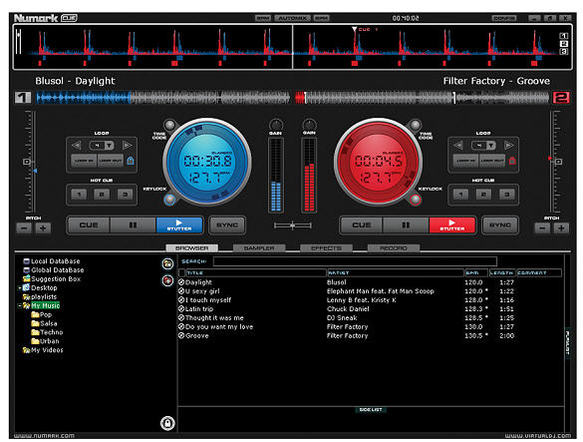583x442 pixels.
Task: Increase pitch with plus on right deck
Action: [561, 228]
